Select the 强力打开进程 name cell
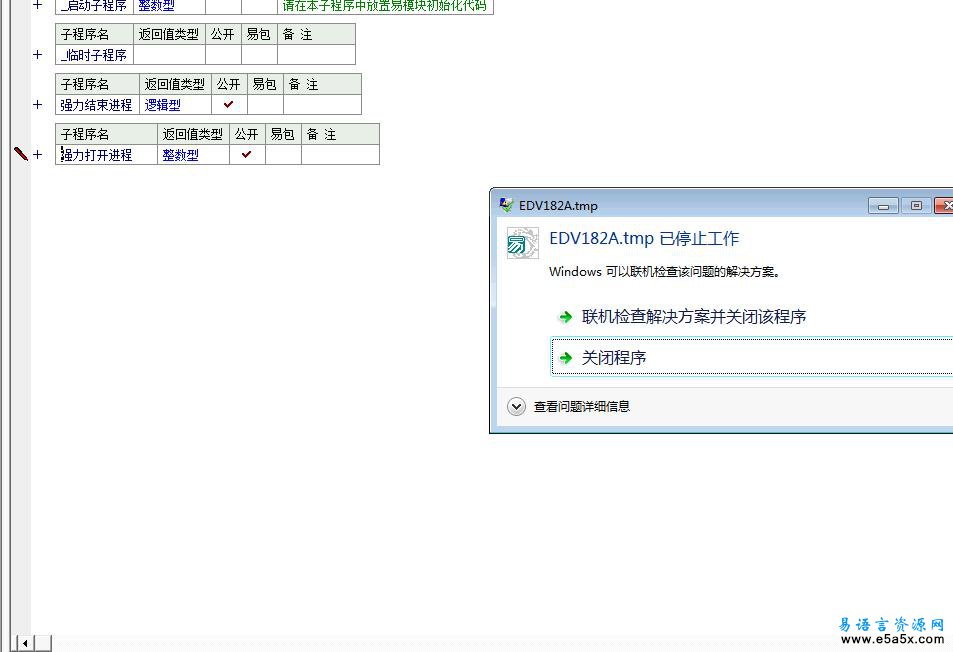This screenshot has height=652, width=953. coord(106,154)
